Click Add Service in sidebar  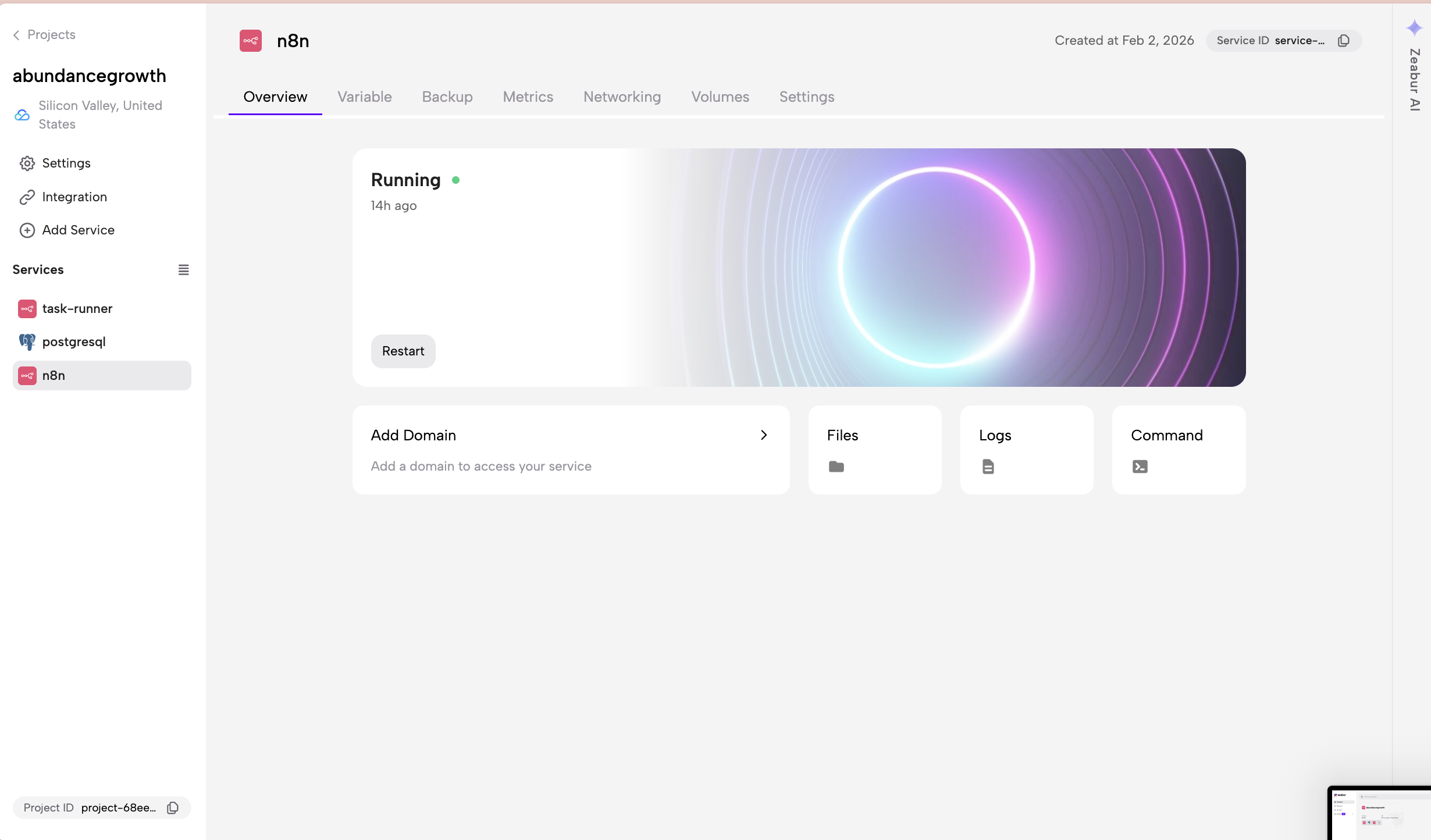(78, 230)
